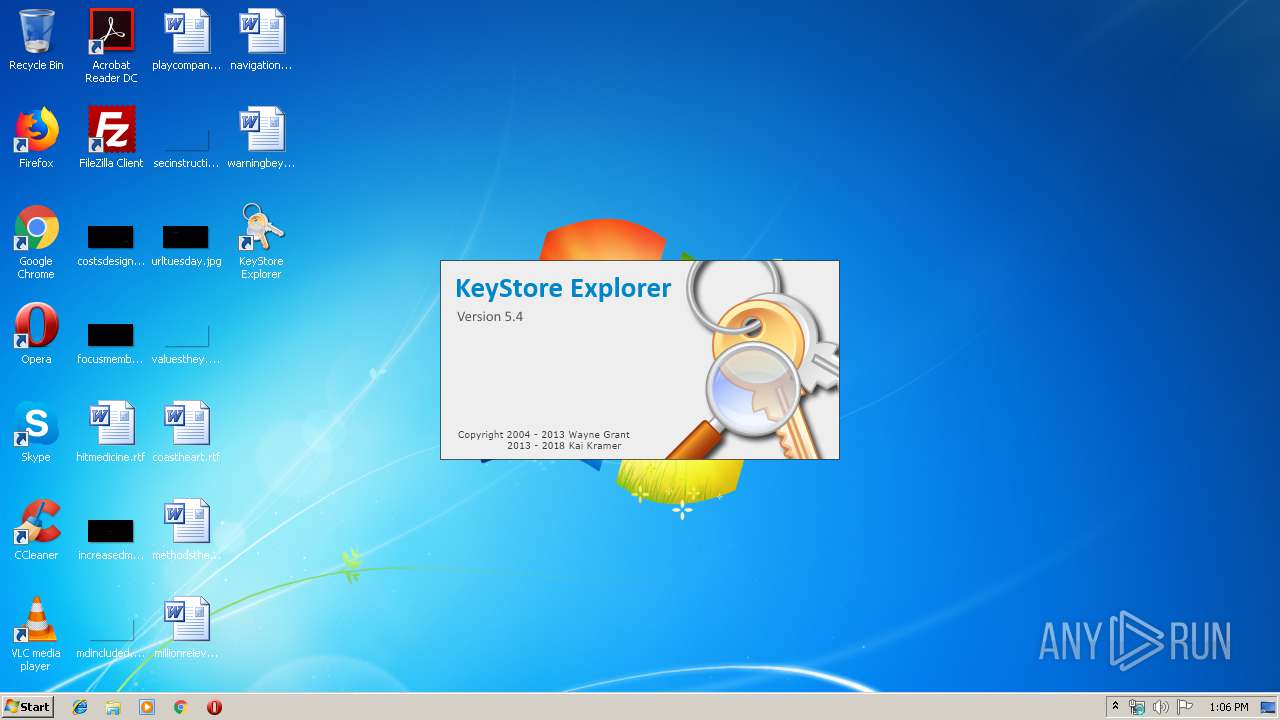
Task: Open FileZilla Client shortcut
Action: click(x=111, y=138)
